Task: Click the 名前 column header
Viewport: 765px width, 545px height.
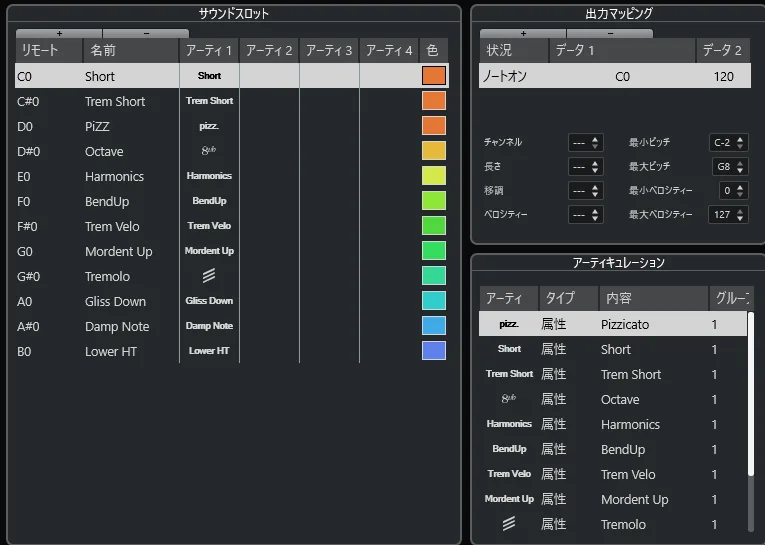Action: 131,50
